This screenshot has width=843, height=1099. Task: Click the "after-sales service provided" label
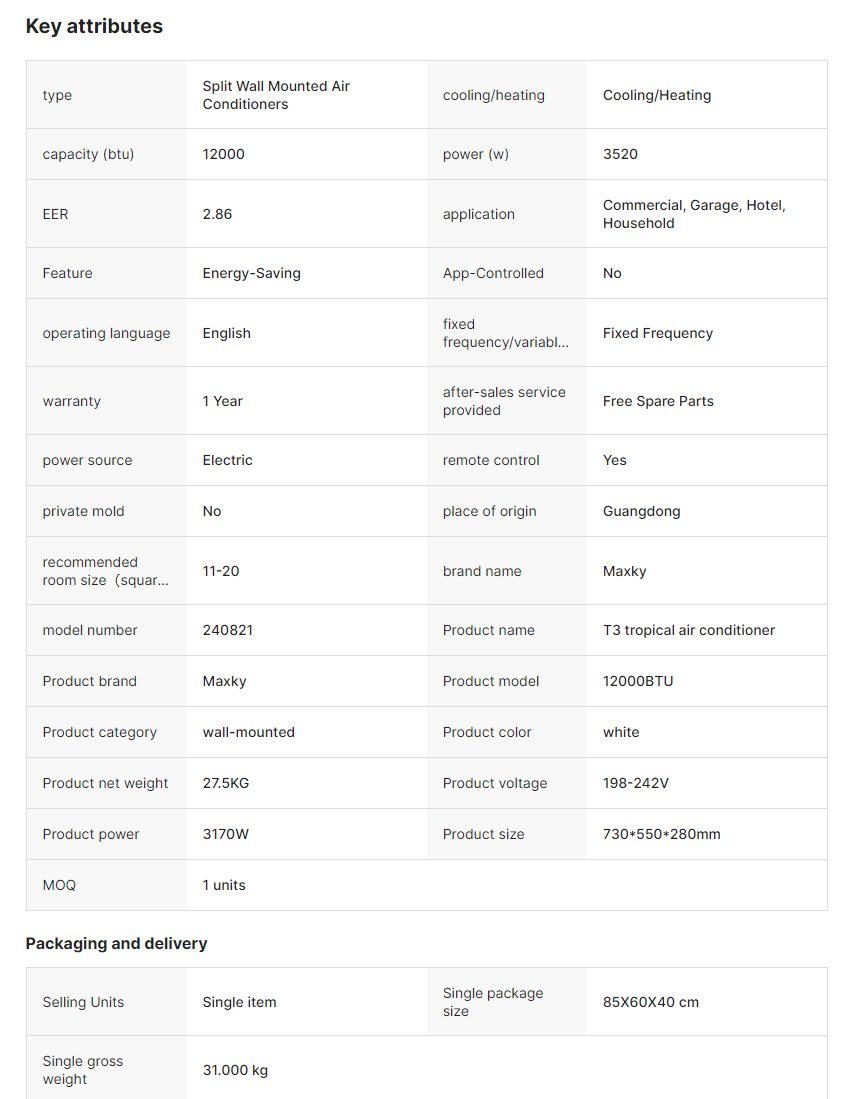click(x=504, y=401)
